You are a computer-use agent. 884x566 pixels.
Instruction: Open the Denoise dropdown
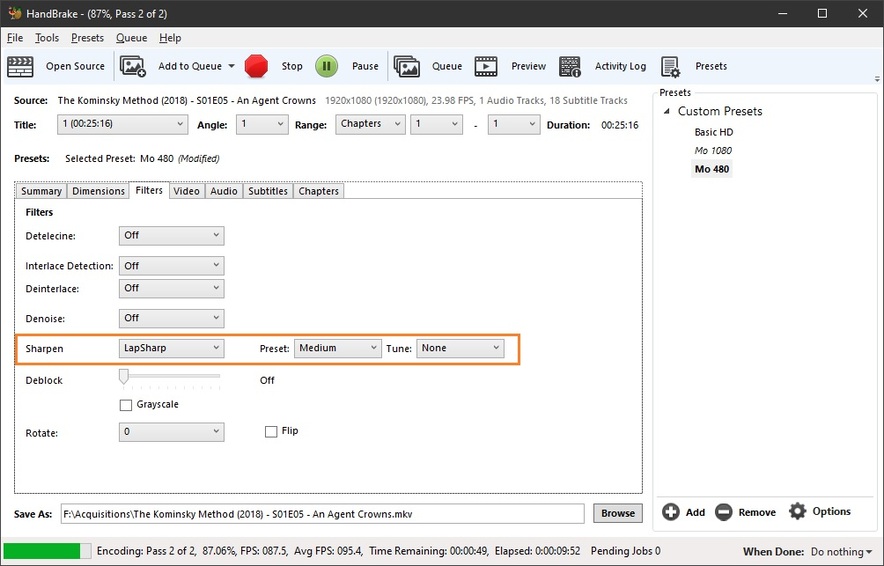click(171, 319)
